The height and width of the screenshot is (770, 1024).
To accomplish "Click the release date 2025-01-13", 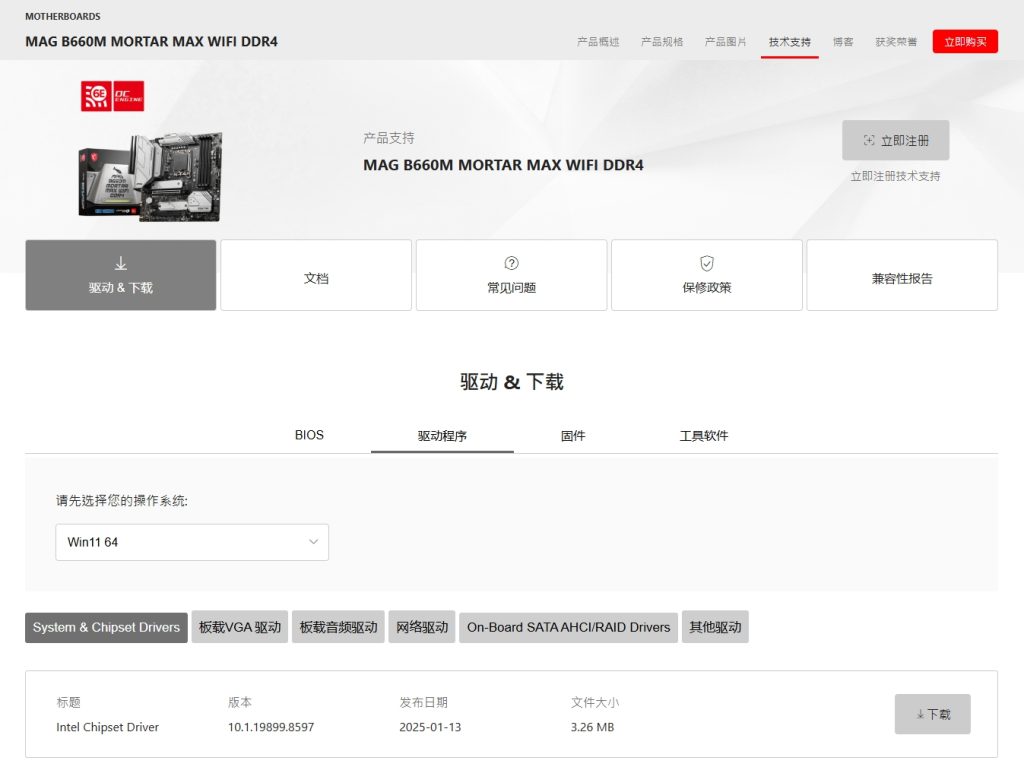I will 430,727.
